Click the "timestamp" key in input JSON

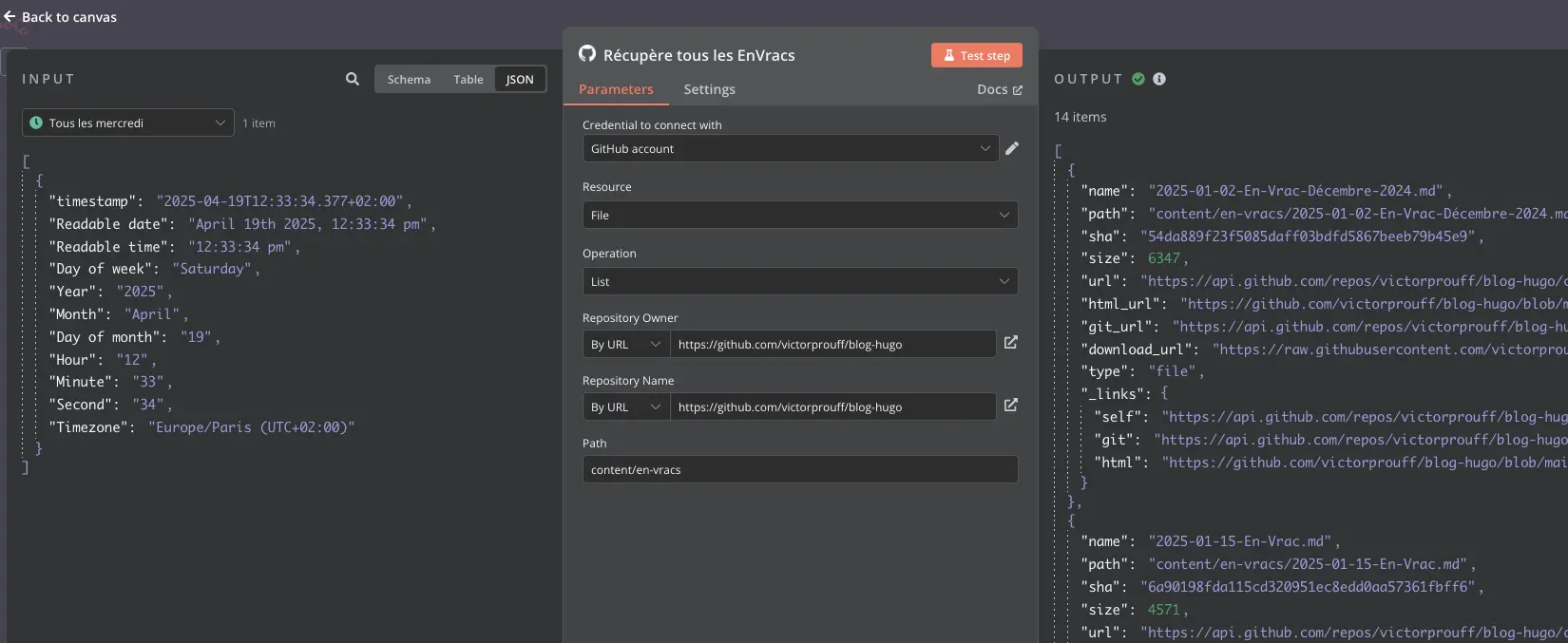point(92,201)
